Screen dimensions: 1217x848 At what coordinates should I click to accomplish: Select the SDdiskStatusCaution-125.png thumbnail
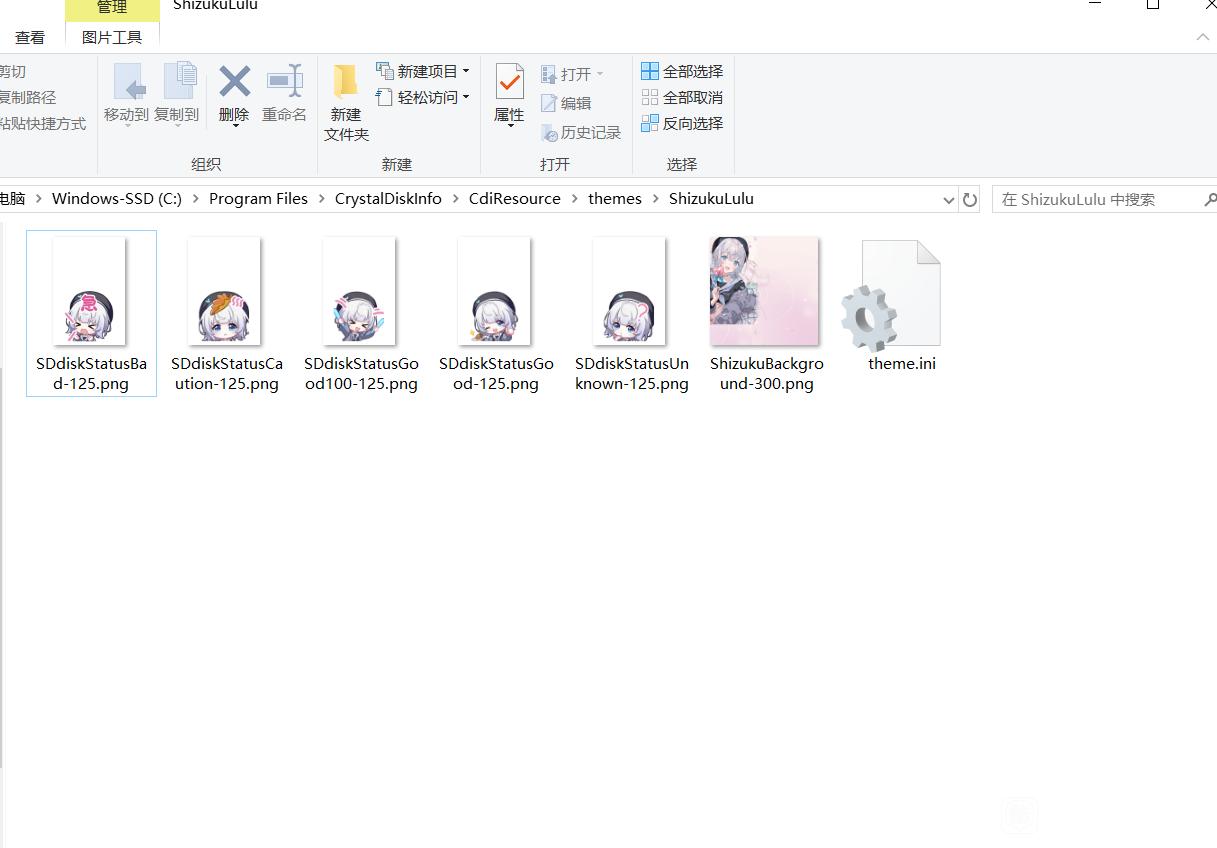224,291
